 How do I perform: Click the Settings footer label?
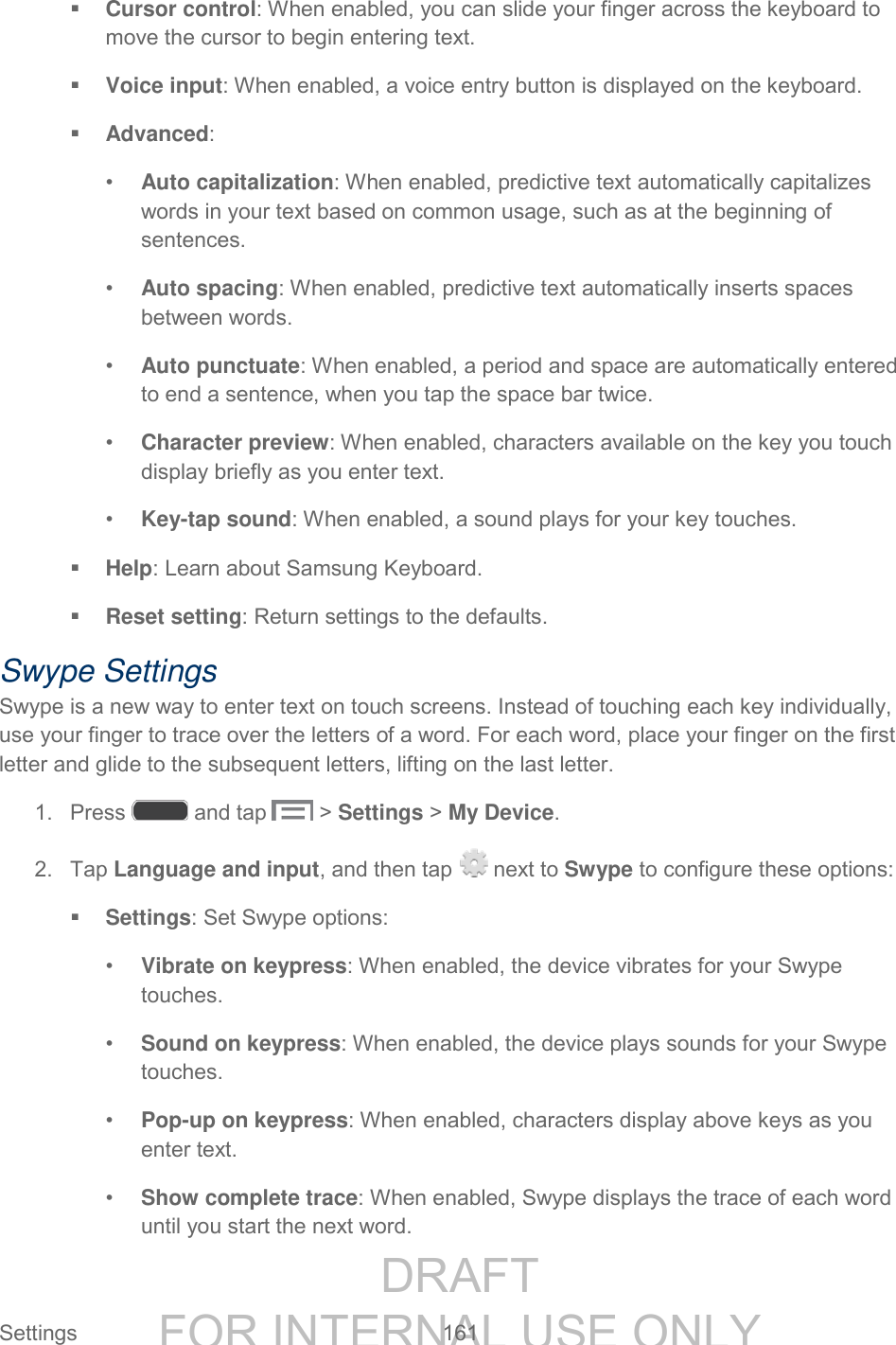[39, 1333]
